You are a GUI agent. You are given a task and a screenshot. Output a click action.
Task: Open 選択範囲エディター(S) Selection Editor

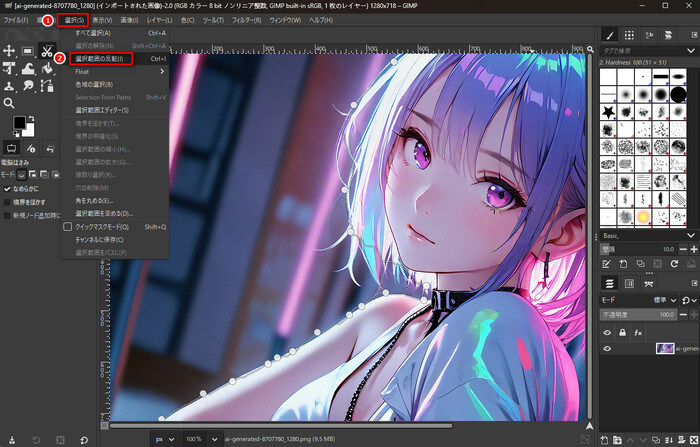(115, 110)
